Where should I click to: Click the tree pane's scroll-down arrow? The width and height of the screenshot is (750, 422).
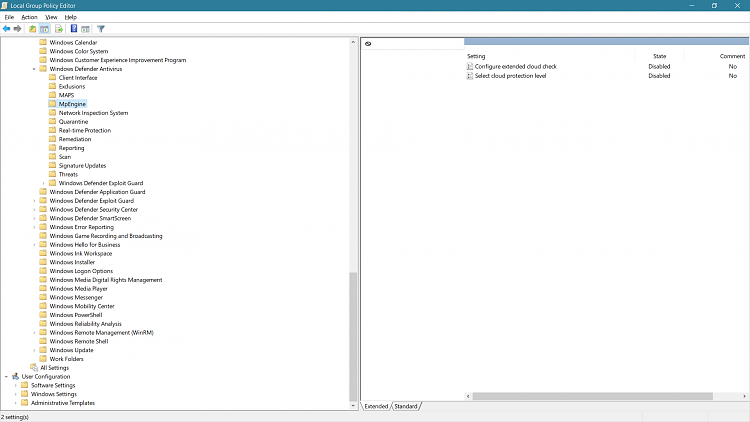click(x=353, y=406)
